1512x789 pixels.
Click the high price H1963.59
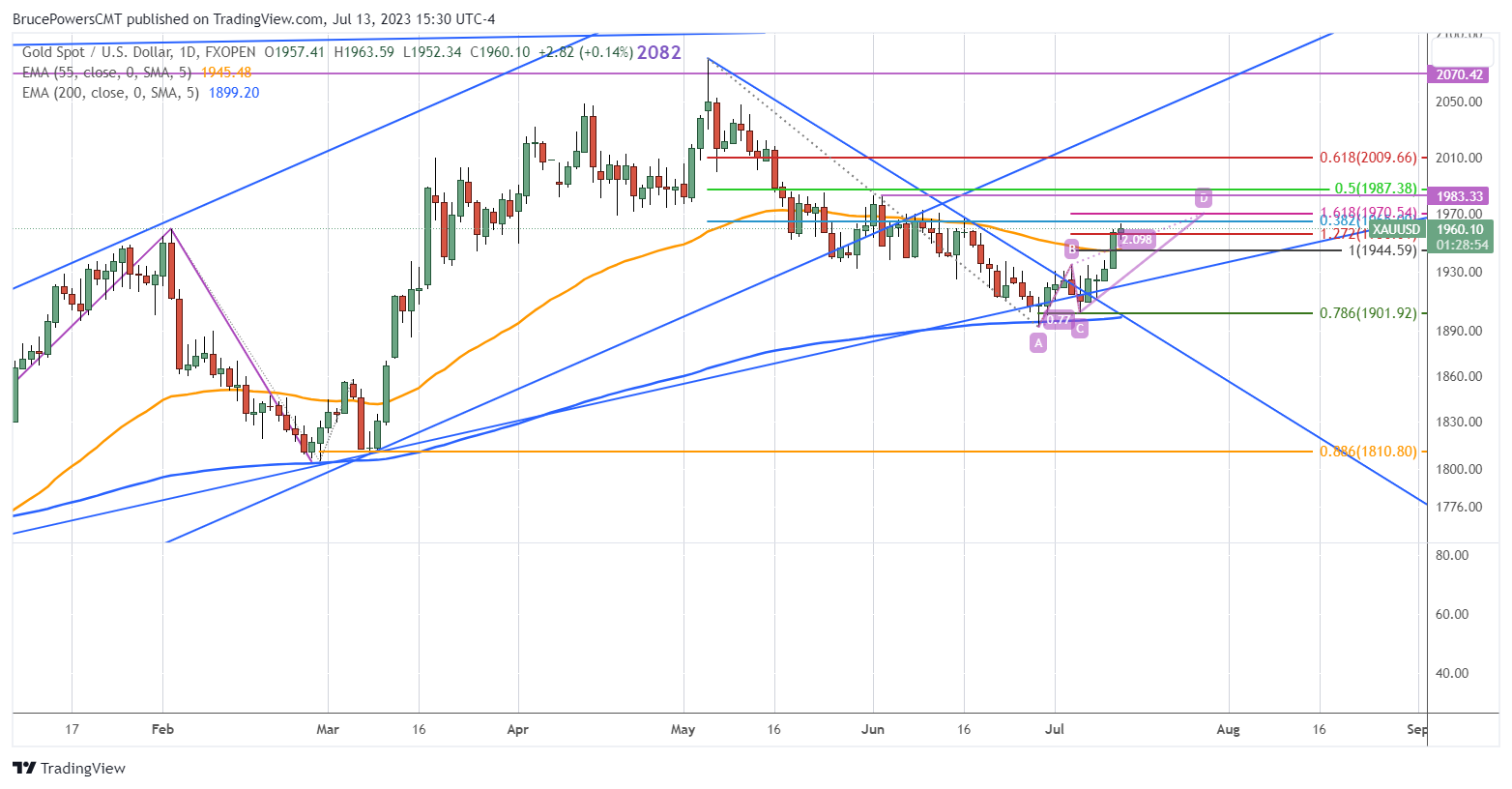click(364, 52)
